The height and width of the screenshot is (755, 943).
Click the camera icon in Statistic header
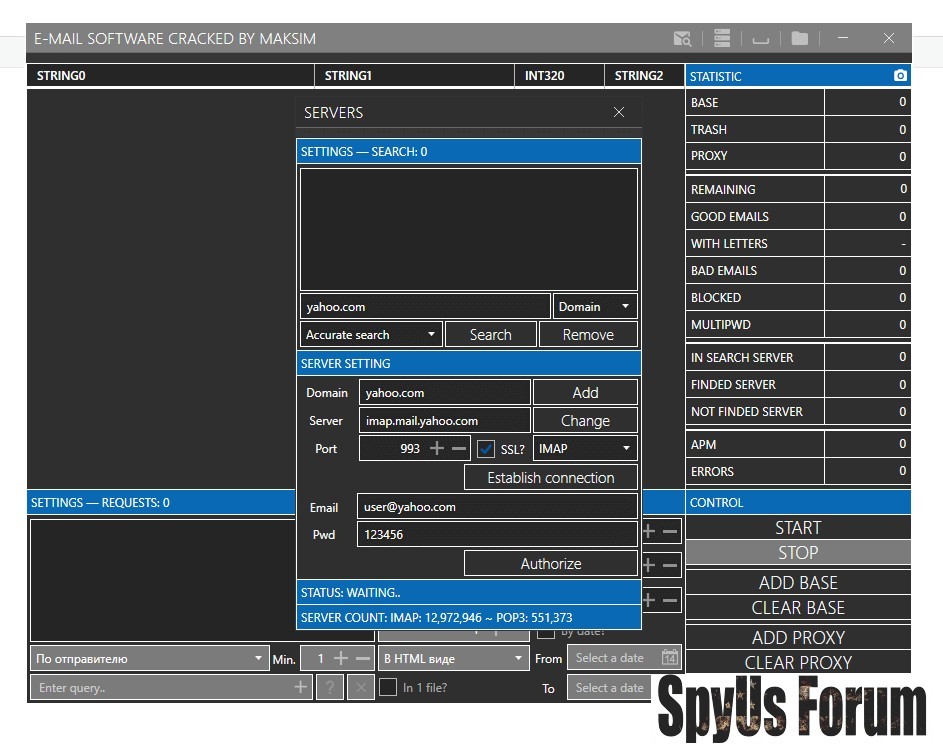coord(900,76)
